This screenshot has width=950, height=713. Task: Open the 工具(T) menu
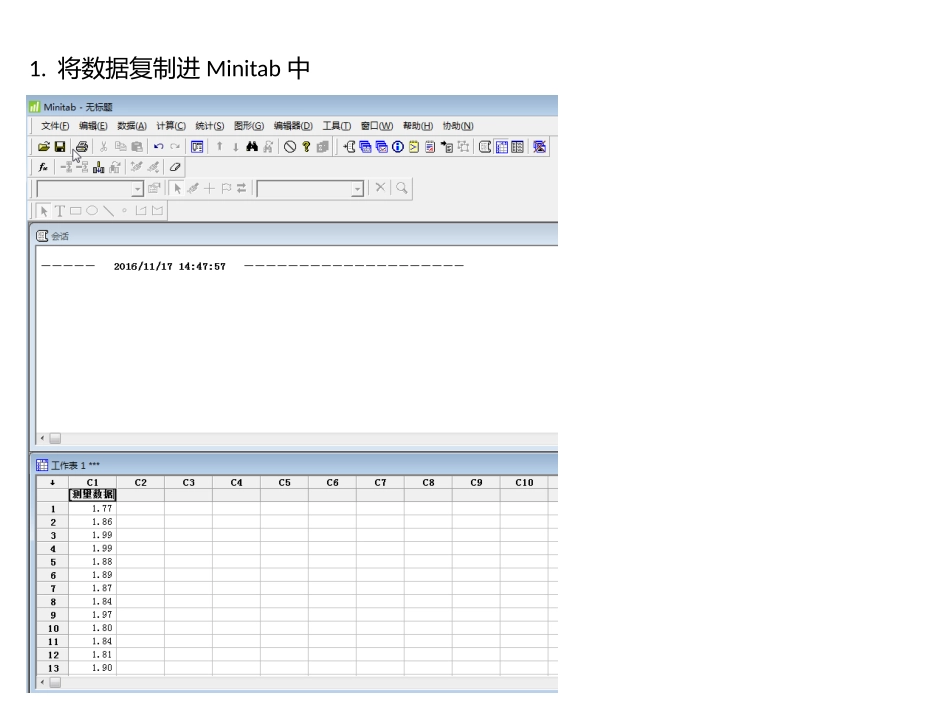click(337, 126)
